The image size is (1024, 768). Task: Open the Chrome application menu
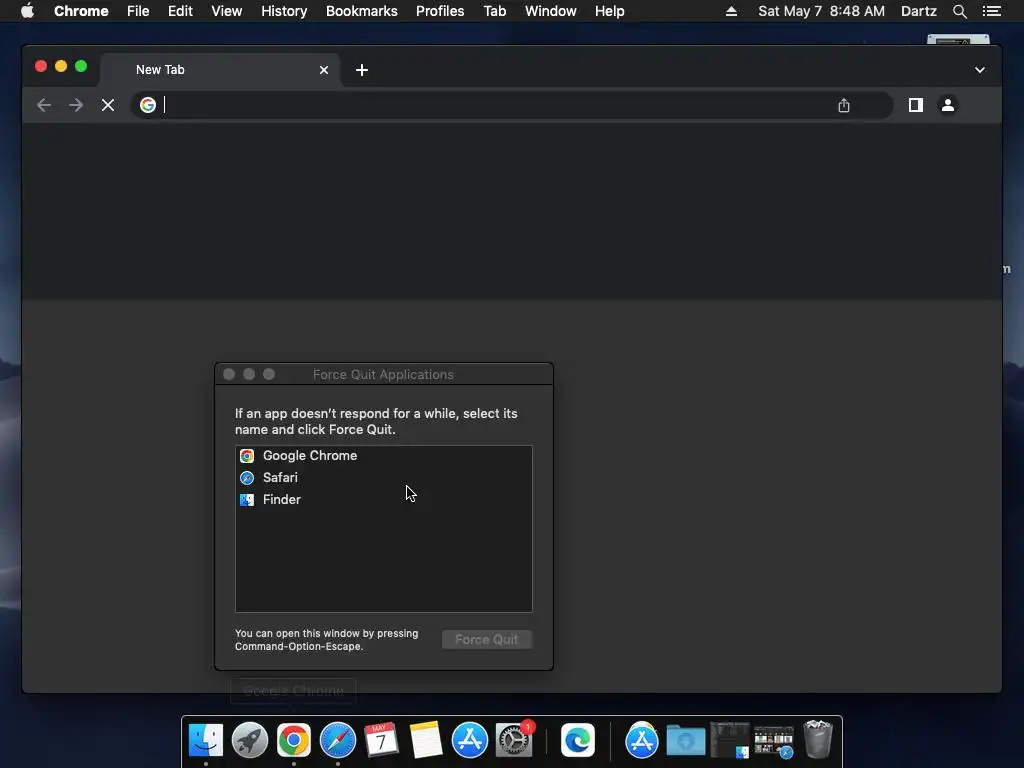click(81, 11)
